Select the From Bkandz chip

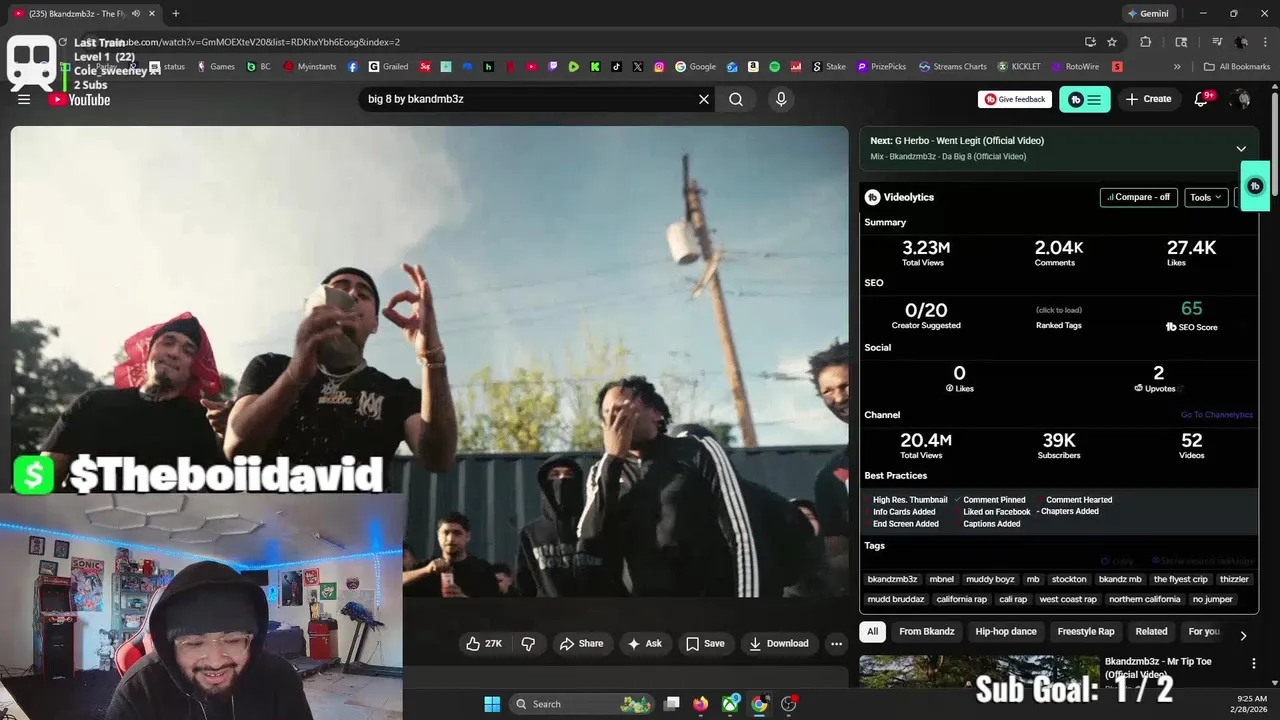click(x=927, y=631)
